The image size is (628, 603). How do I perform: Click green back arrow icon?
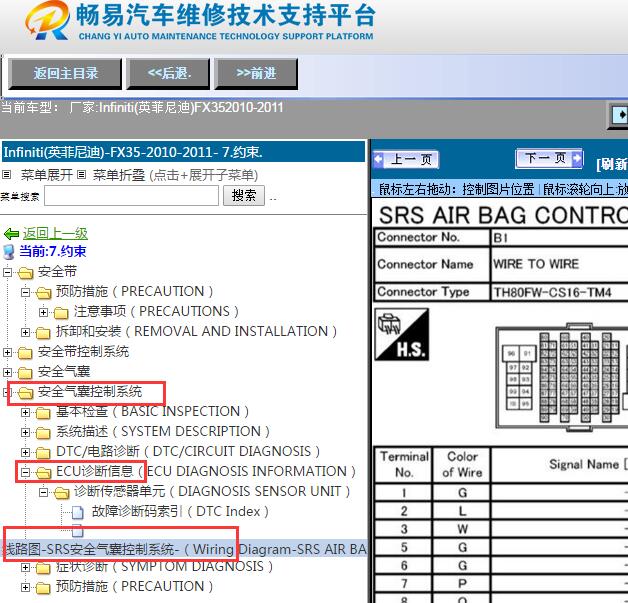[11, 233]
